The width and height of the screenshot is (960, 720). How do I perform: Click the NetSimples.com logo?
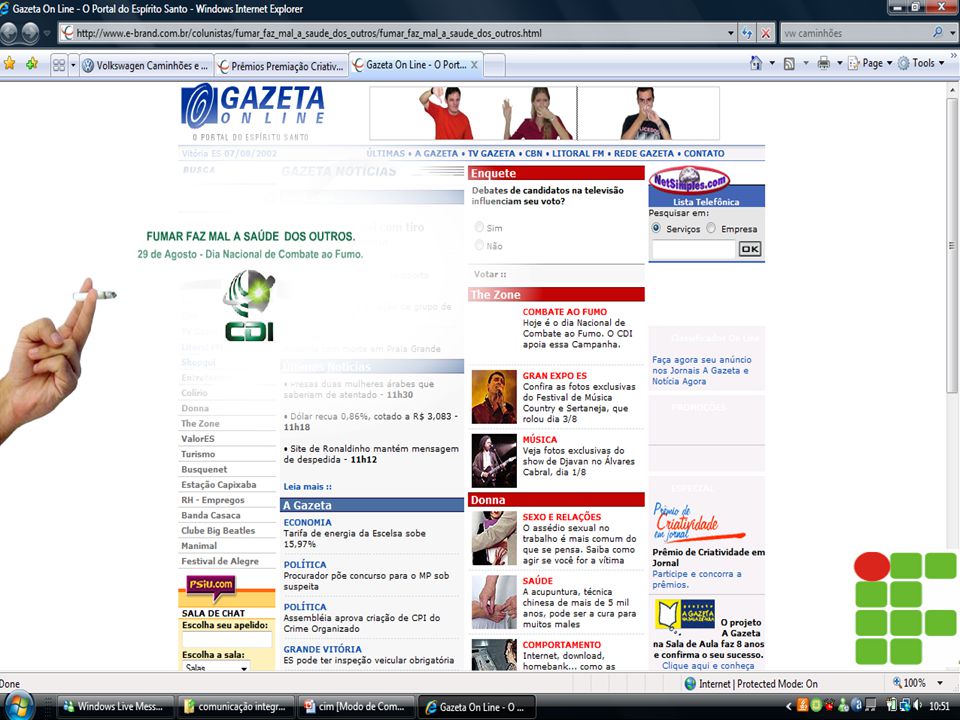point(691,181)
